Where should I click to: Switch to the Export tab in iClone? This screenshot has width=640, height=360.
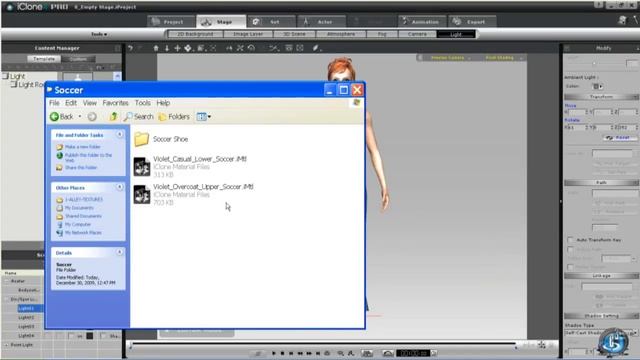tap(472, 22)
